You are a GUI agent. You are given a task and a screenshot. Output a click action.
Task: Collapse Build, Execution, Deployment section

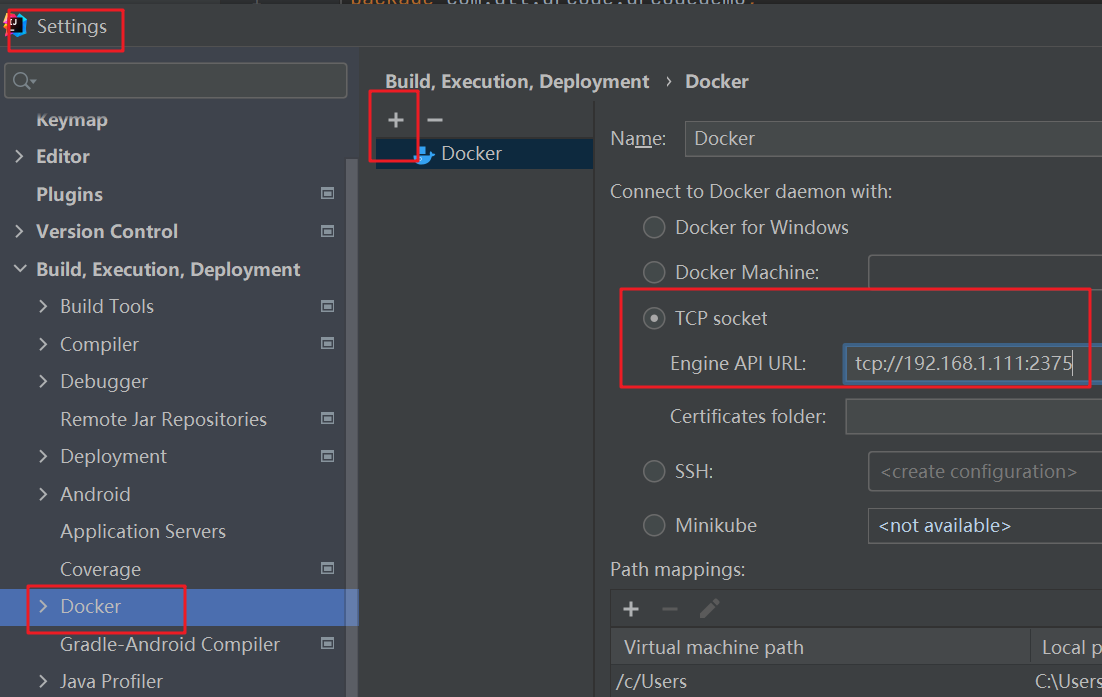click(19, 269)
